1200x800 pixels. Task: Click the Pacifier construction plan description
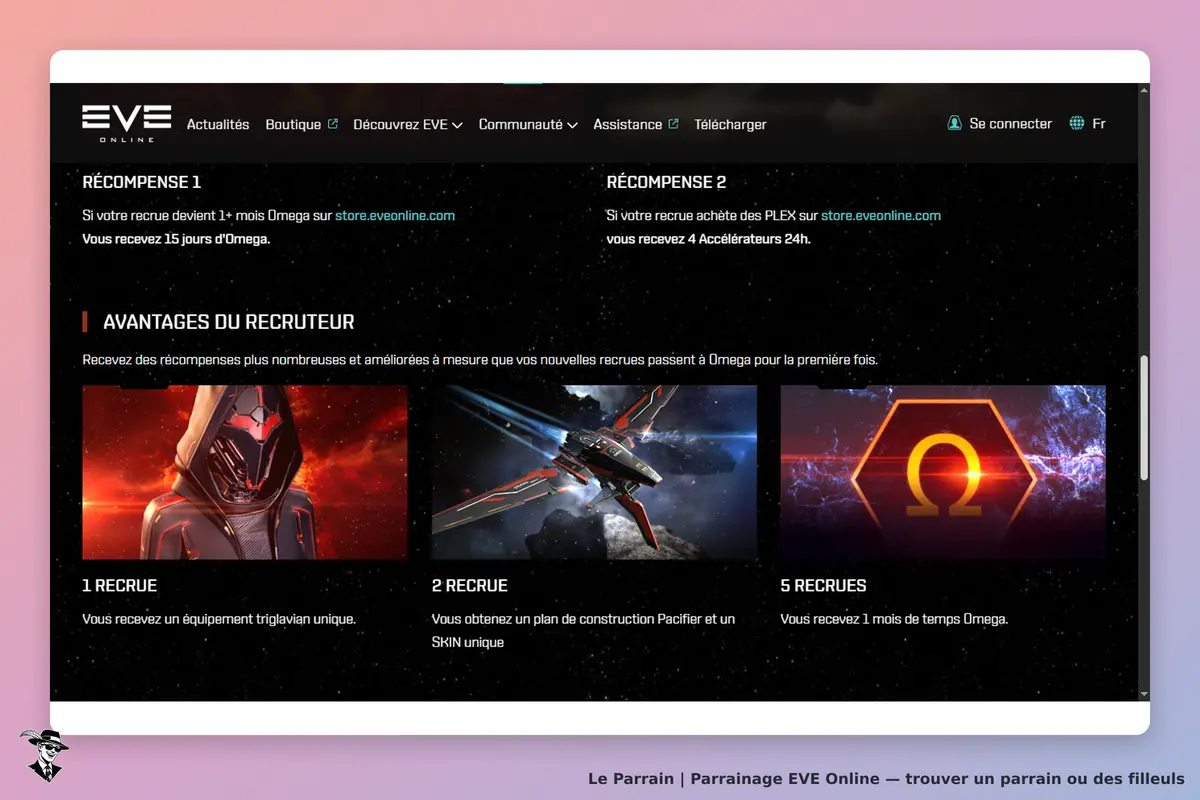584,630
